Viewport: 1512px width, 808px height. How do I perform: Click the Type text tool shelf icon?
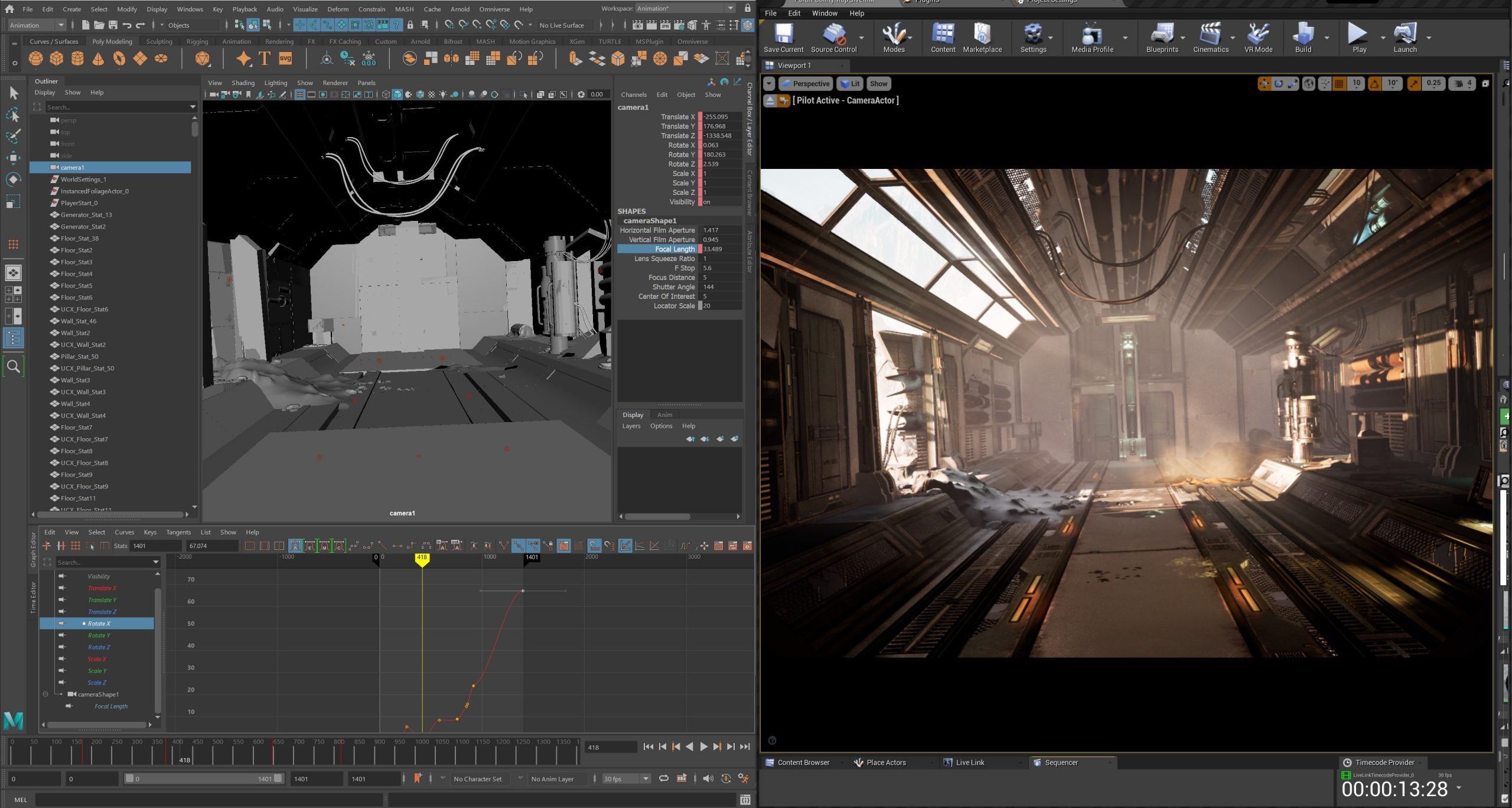(x=264, y=58)
